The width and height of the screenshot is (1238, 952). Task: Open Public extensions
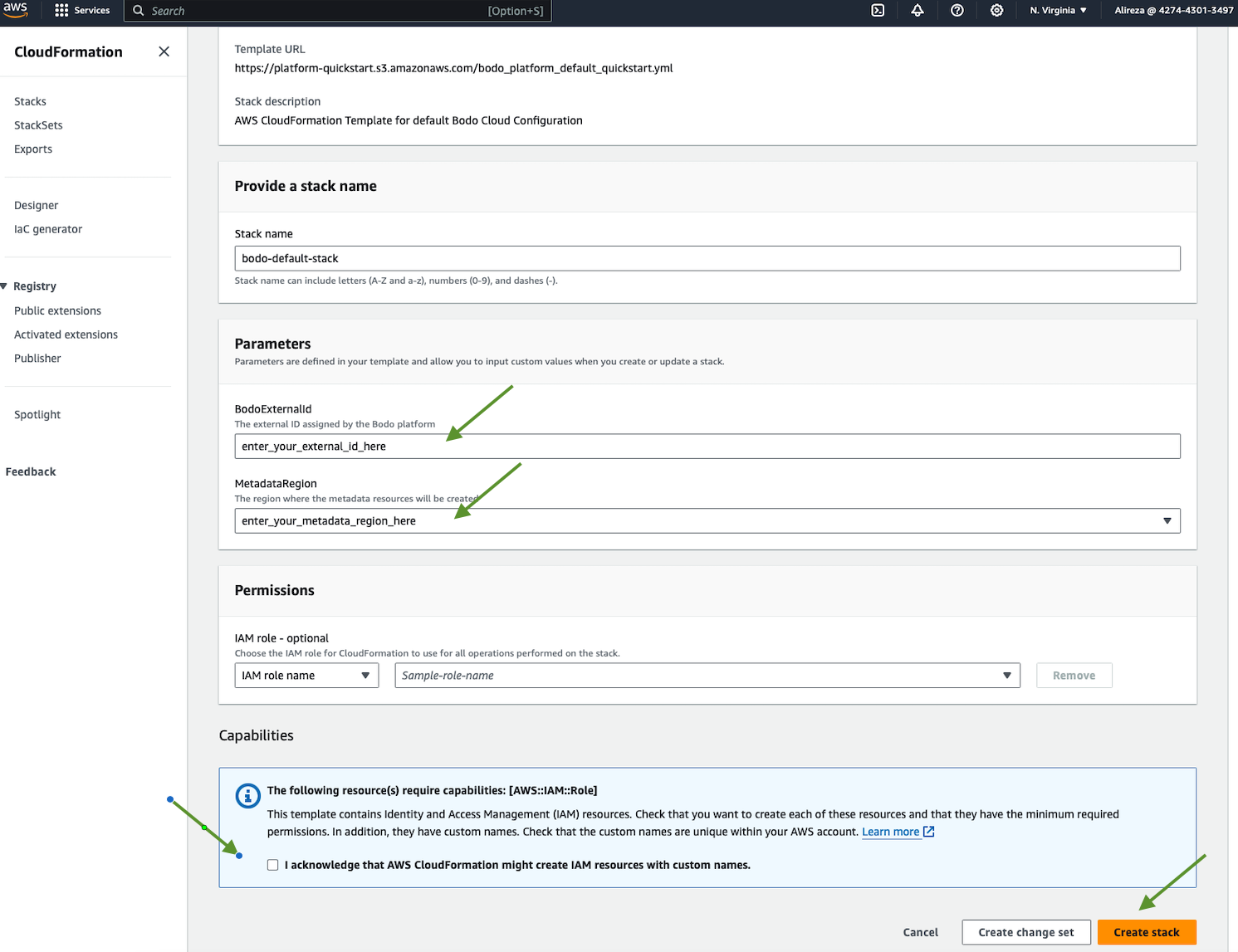tap(57, 310)
